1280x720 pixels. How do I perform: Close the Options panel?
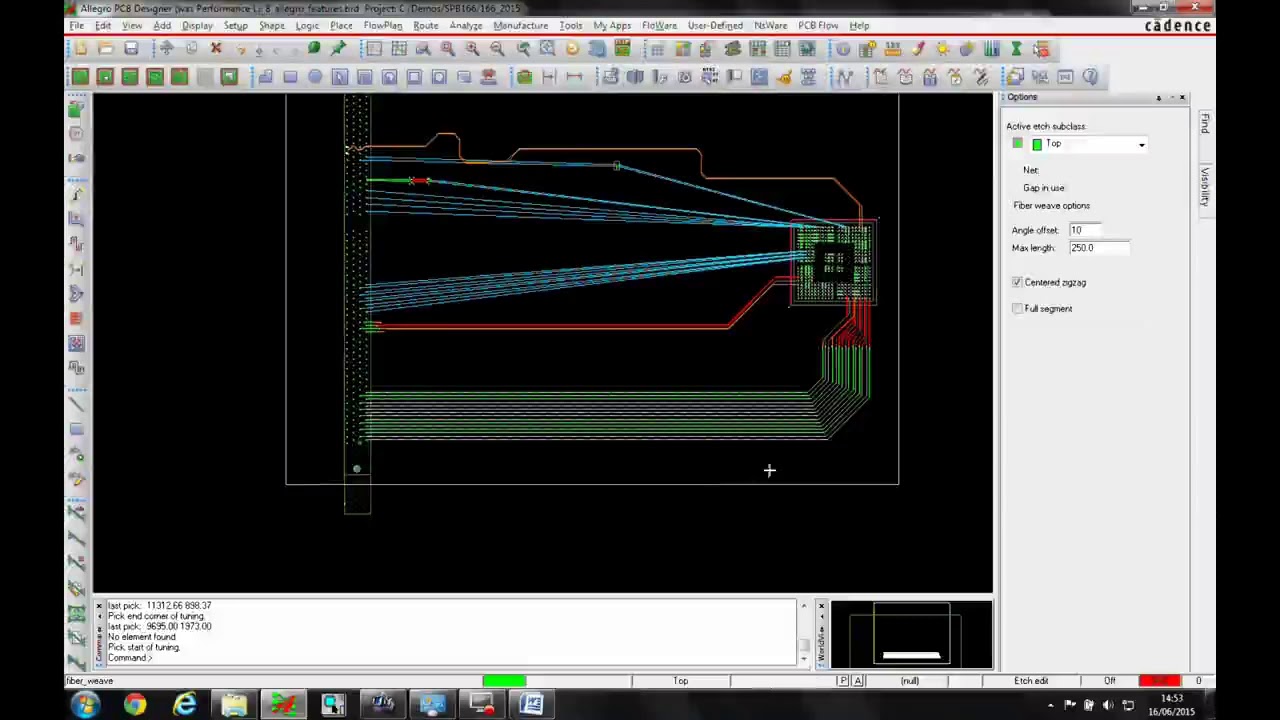[1182, 97]
